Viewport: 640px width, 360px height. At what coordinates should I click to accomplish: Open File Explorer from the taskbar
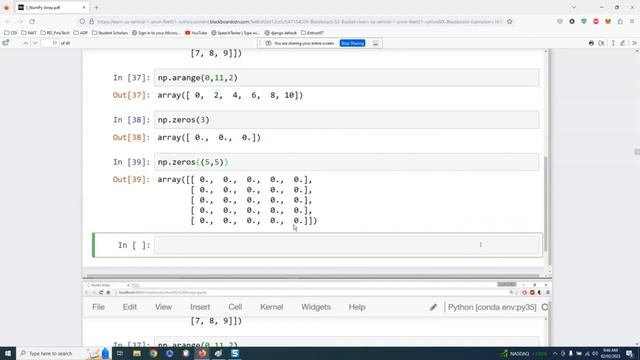click(137, 353)
